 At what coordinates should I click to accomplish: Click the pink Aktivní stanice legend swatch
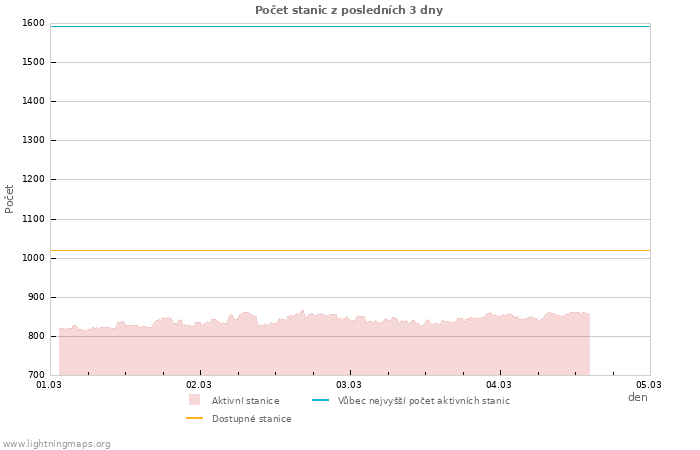(194, 400)
